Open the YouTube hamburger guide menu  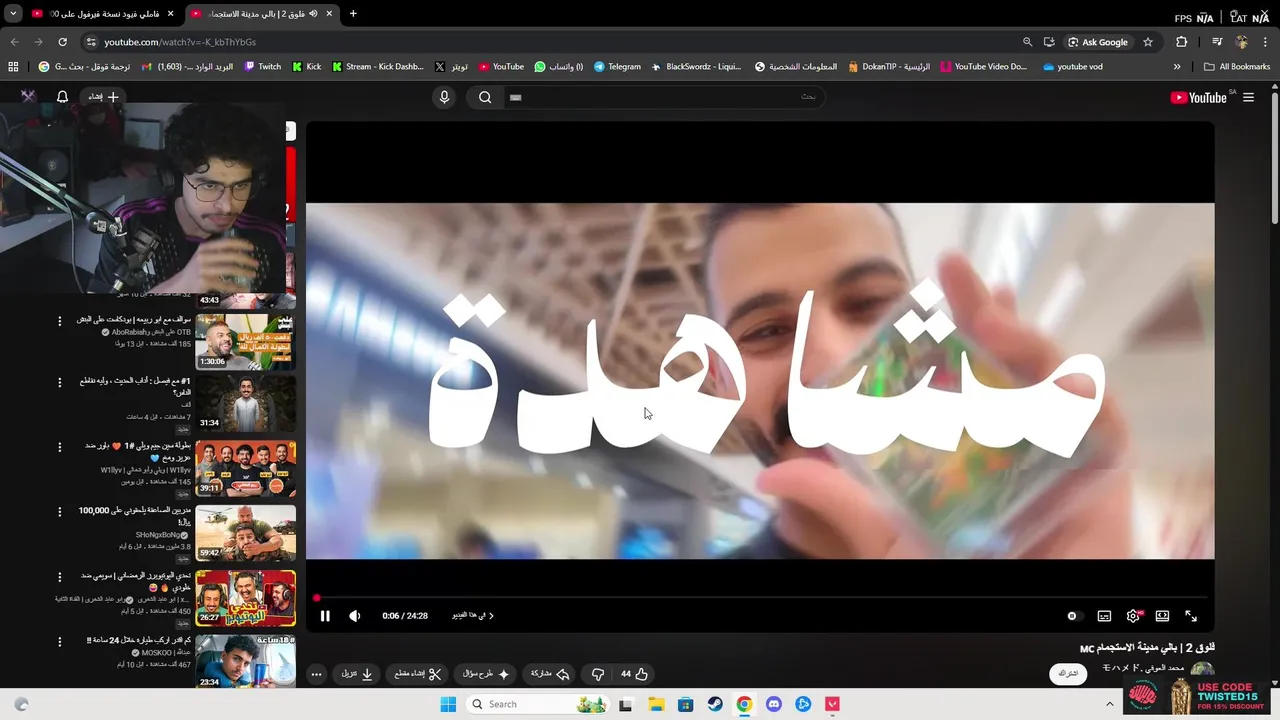tap(1248, 97)
